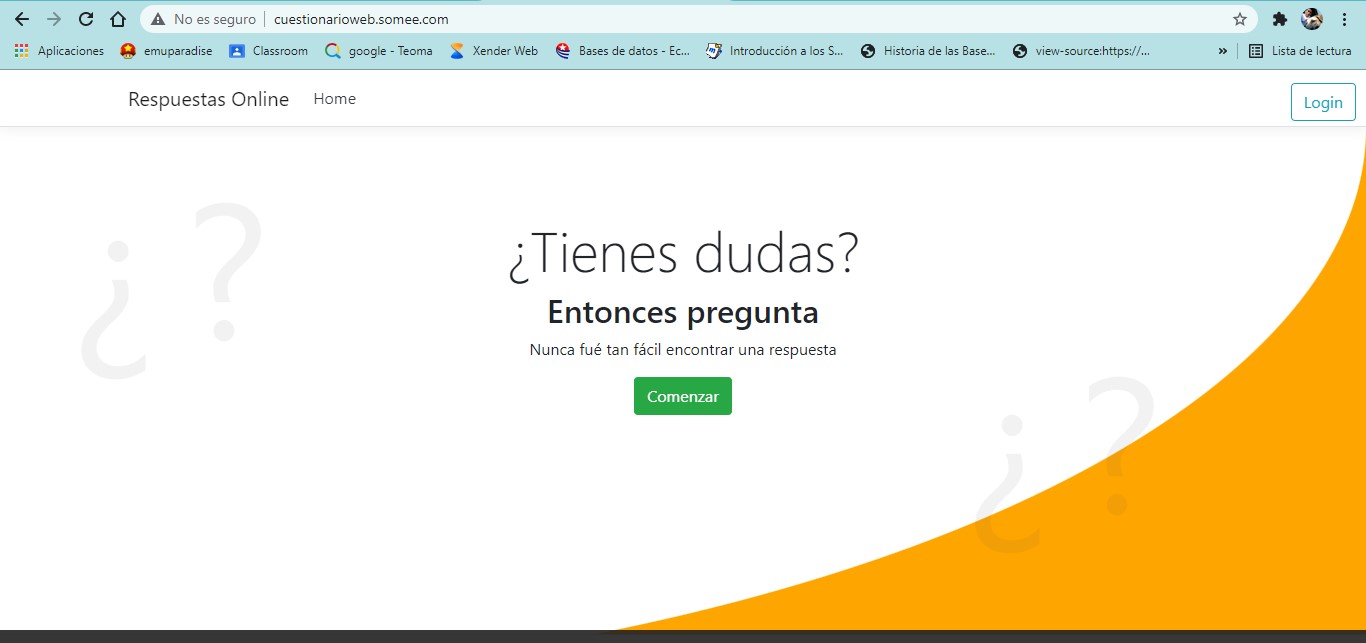This screenshot has width=1366, height=643.
Task: Click the Home navigation item
Action: [x=334, y=99]
